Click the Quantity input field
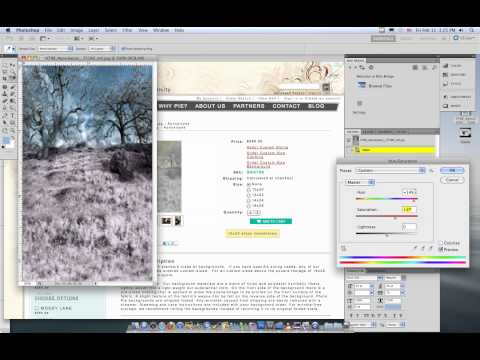Screen dimensions: 480x360 click(x=254, y=212)
